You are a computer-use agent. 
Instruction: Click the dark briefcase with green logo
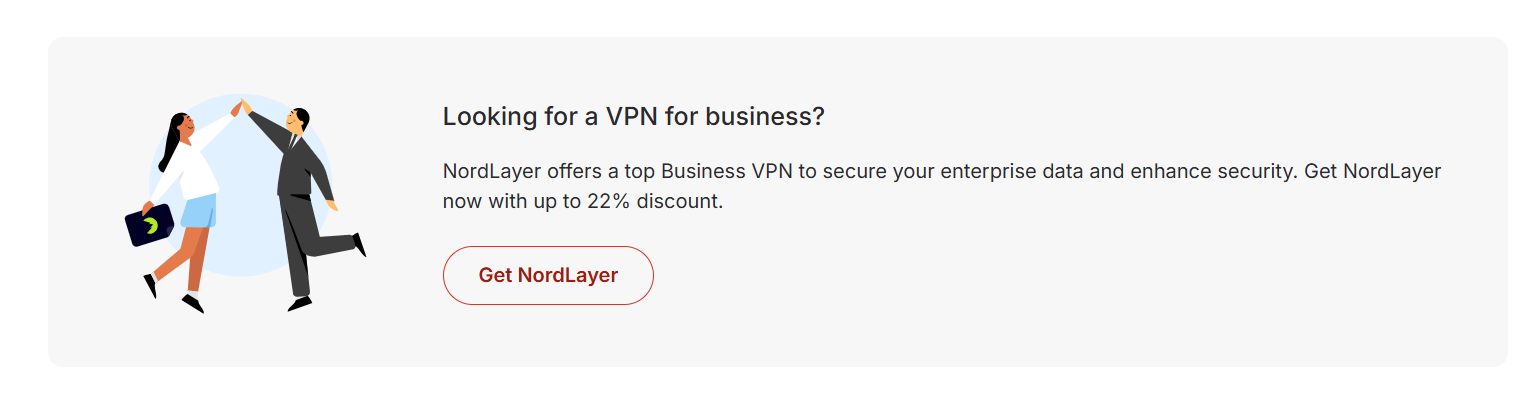(148, 225)
